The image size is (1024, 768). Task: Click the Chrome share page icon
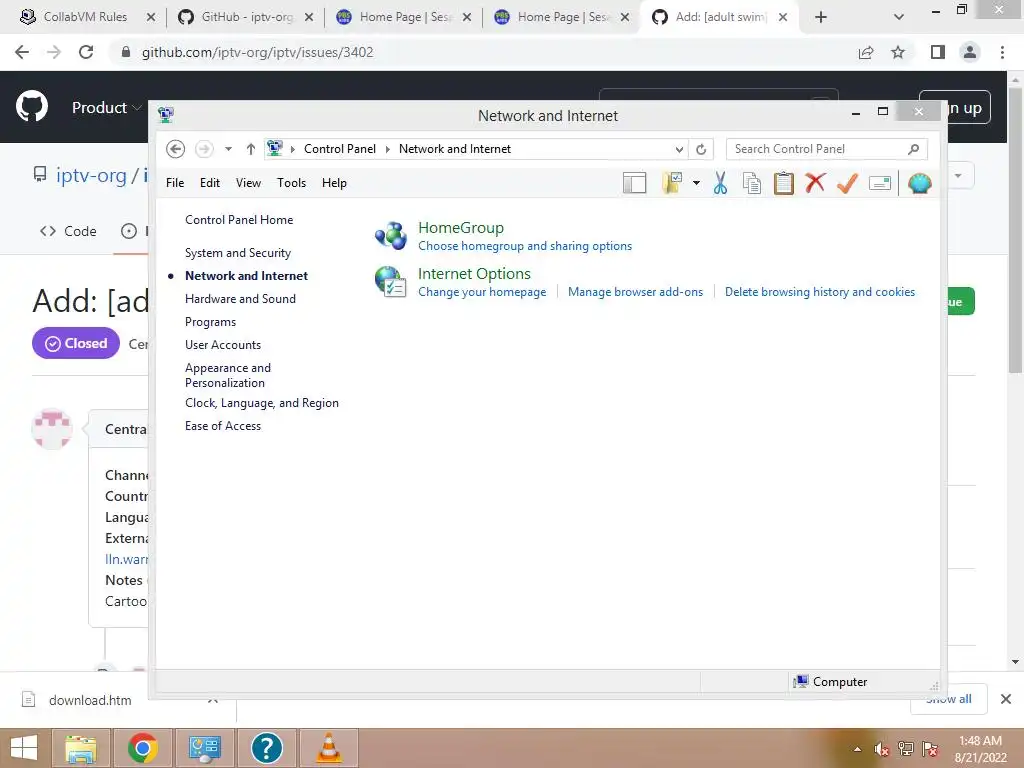(x=866, y=52)
